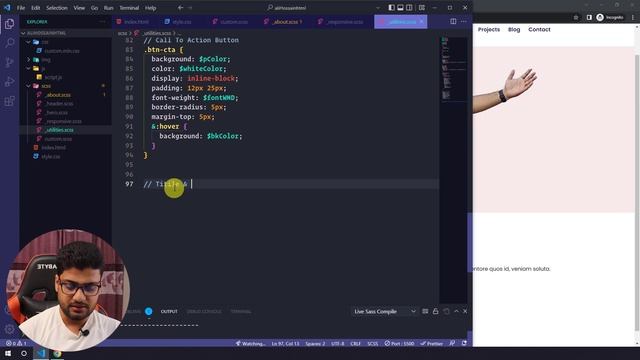
Task: Click the Prettier status bar item
Action: click(x=432, y=343)
